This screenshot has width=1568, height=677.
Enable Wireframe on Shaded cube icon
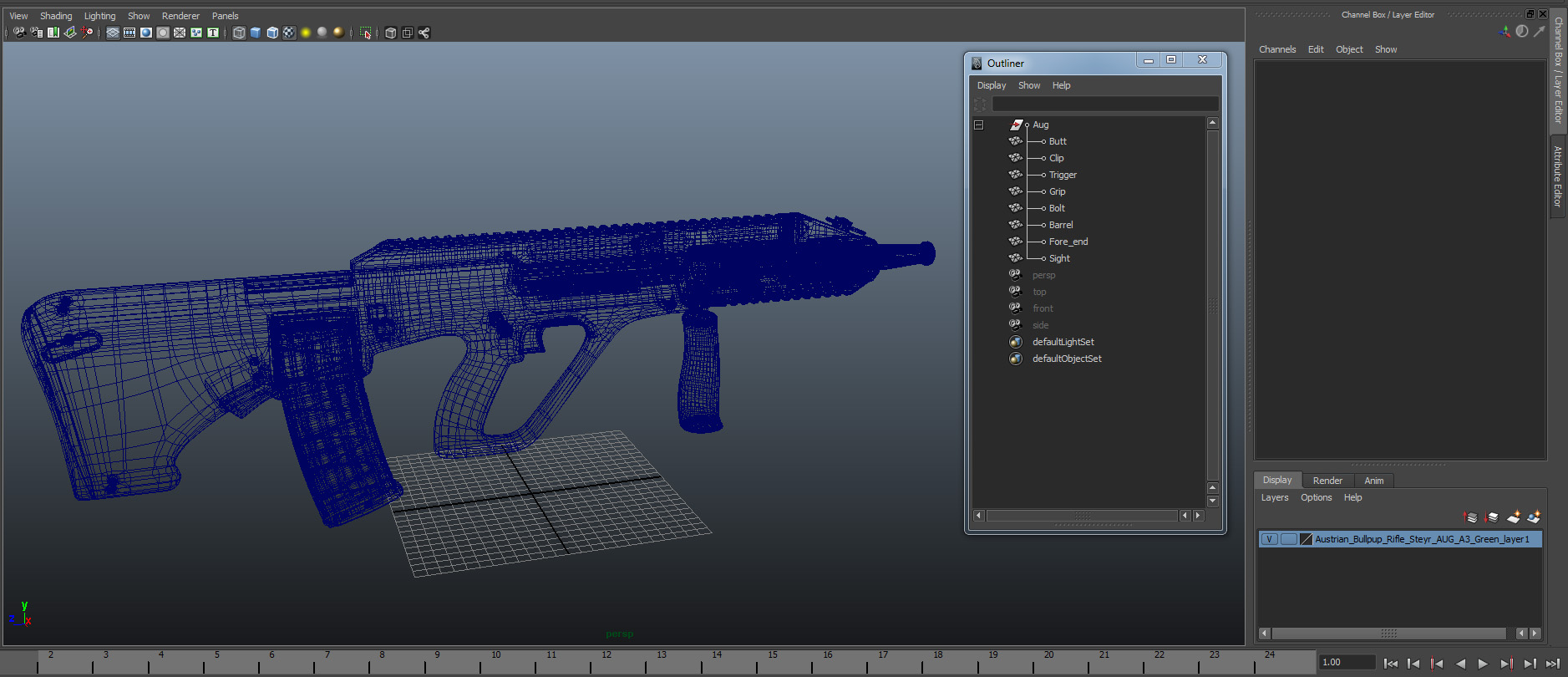(272, 33)
